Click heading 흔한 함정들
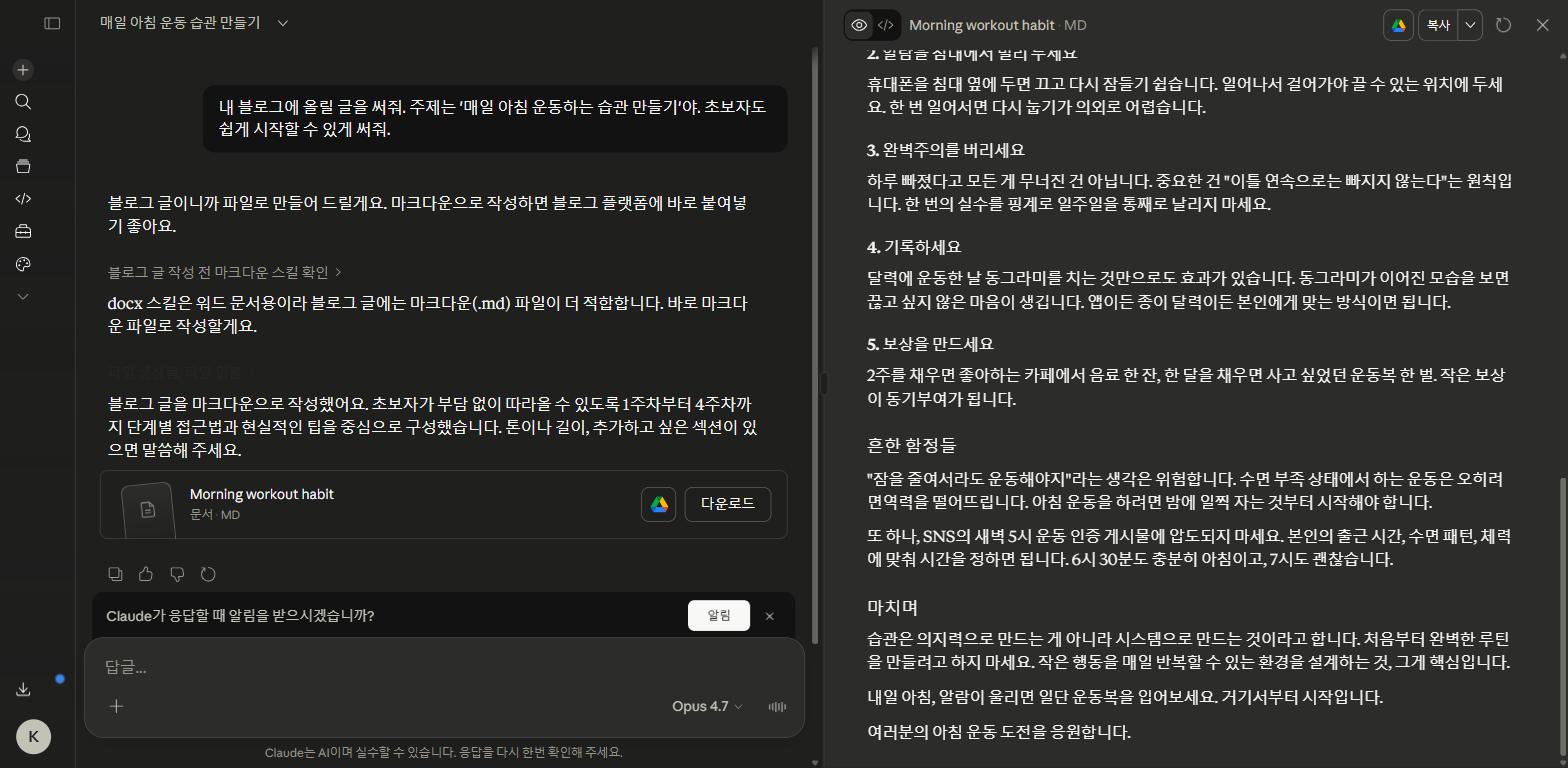 coord(911,446)
